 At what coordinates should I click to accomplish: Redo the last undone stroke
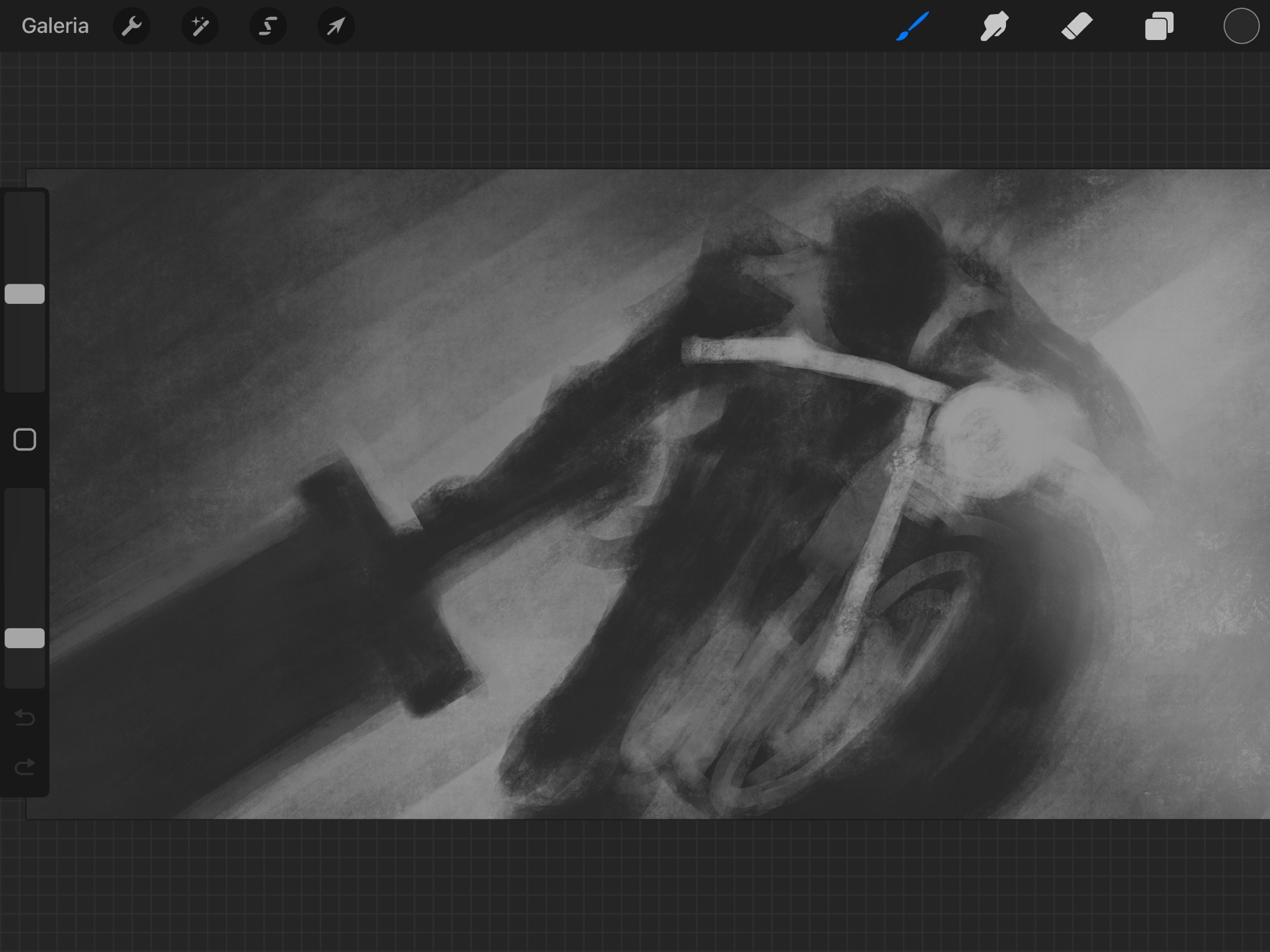(x=25, y=767)
